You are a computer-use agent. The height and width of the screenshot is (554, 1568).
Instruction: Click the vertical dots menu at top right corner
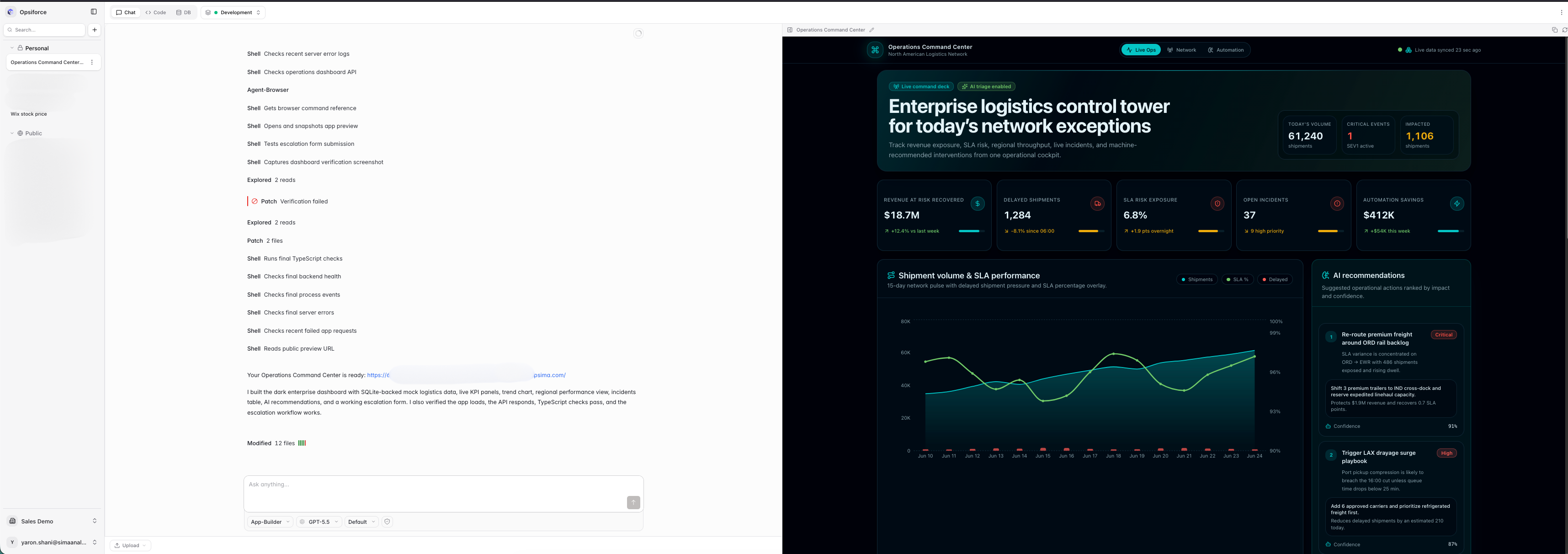coord(1561,12)
